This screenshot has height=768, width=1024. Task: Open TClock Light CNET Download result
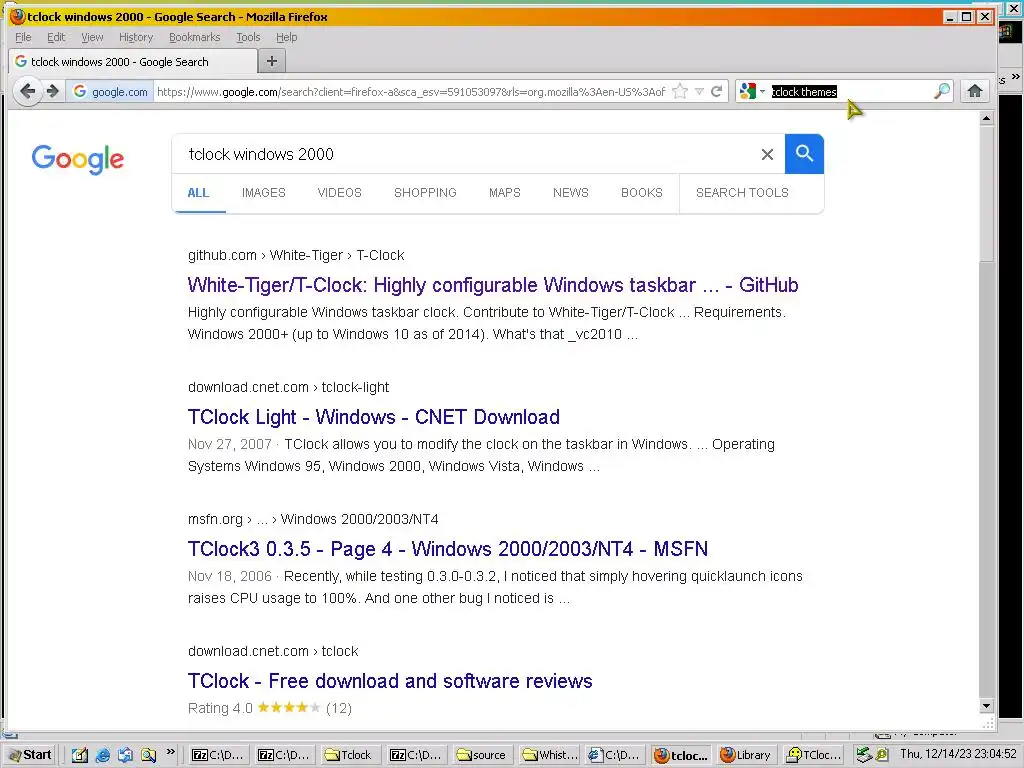point(374,417)
